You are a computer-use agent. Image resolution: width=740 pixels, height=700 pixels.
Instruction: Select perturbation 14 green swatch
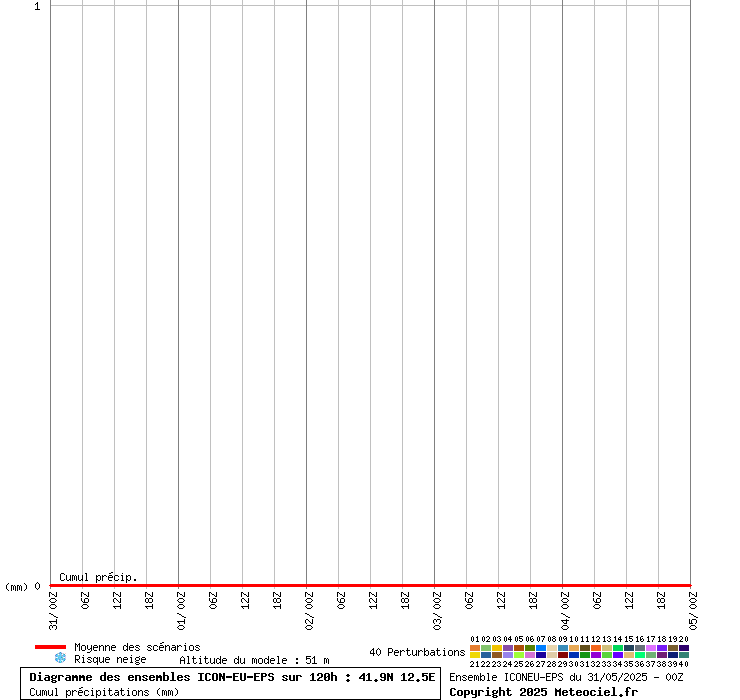pos(618,648)
